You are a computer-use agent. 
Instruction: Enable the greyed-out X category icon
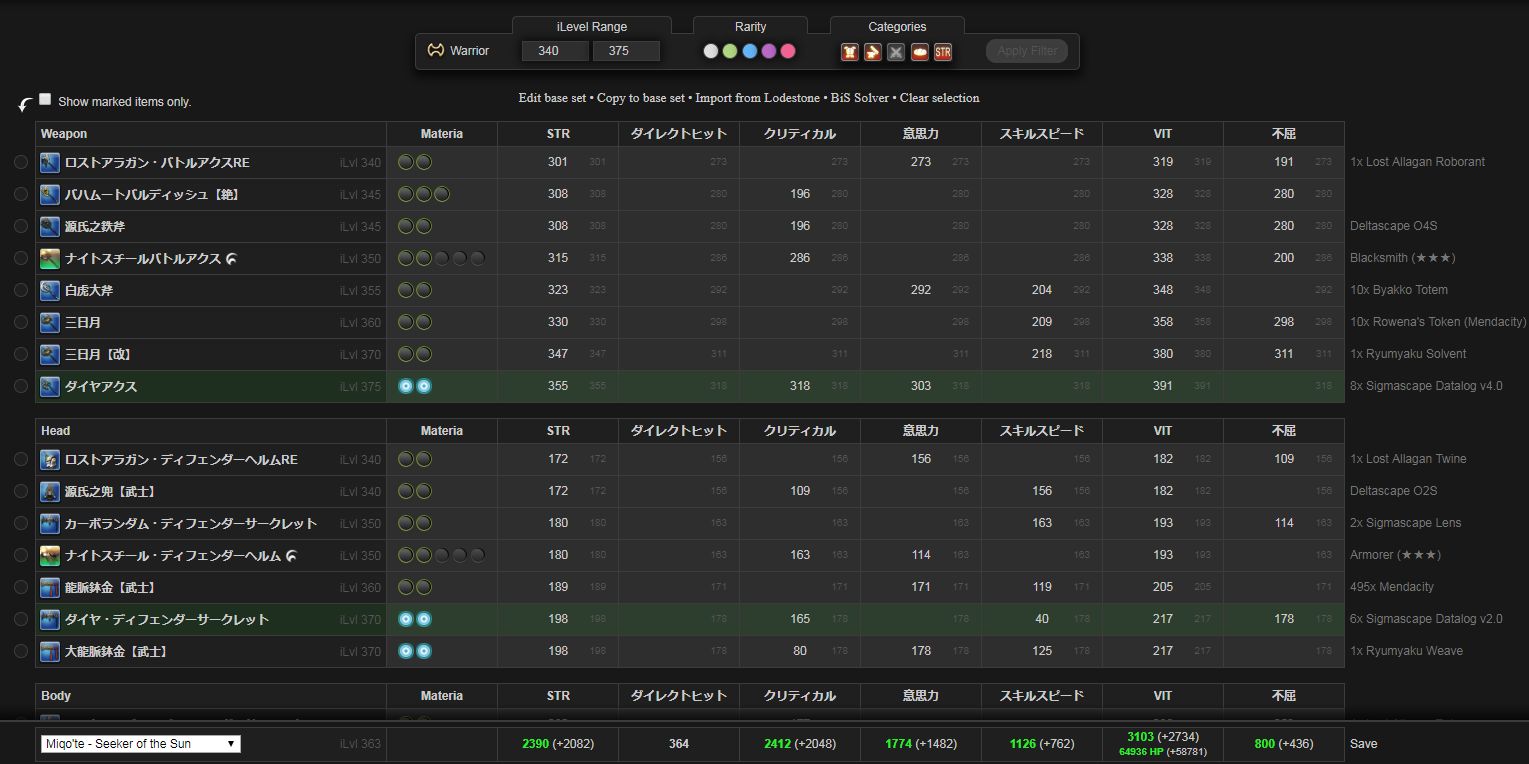[896, 51]
